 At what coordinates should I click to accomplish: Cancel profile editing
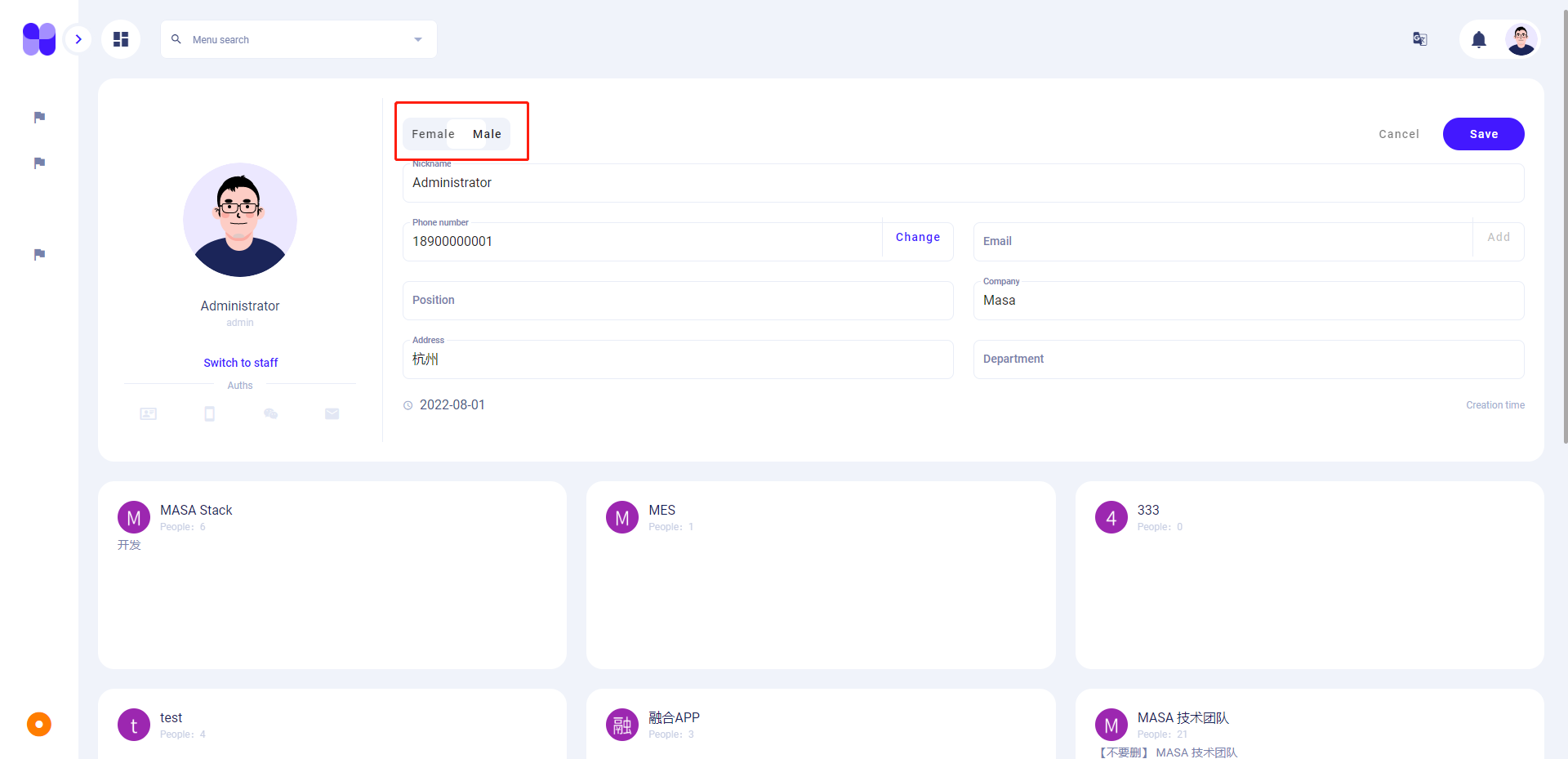[1399, 134]
